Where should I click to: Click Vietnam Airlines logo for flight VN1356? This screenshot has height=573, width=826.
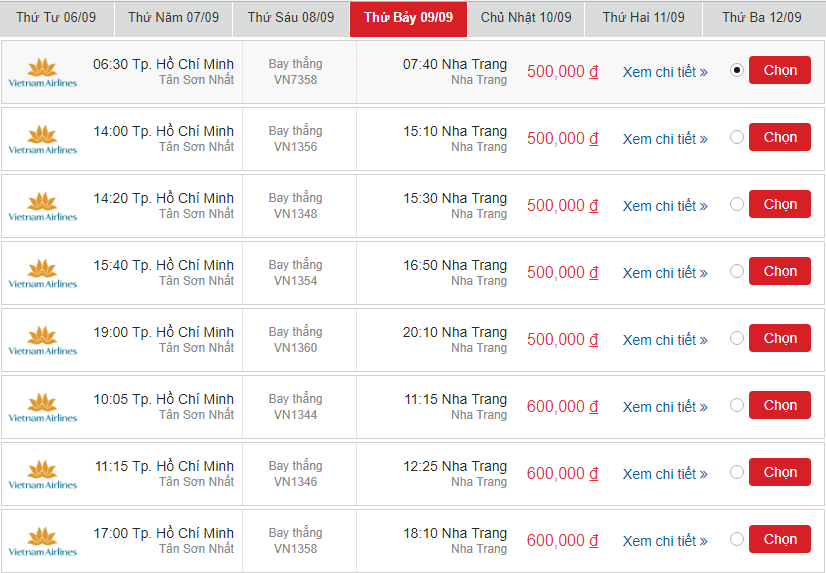tap(43, 139)
